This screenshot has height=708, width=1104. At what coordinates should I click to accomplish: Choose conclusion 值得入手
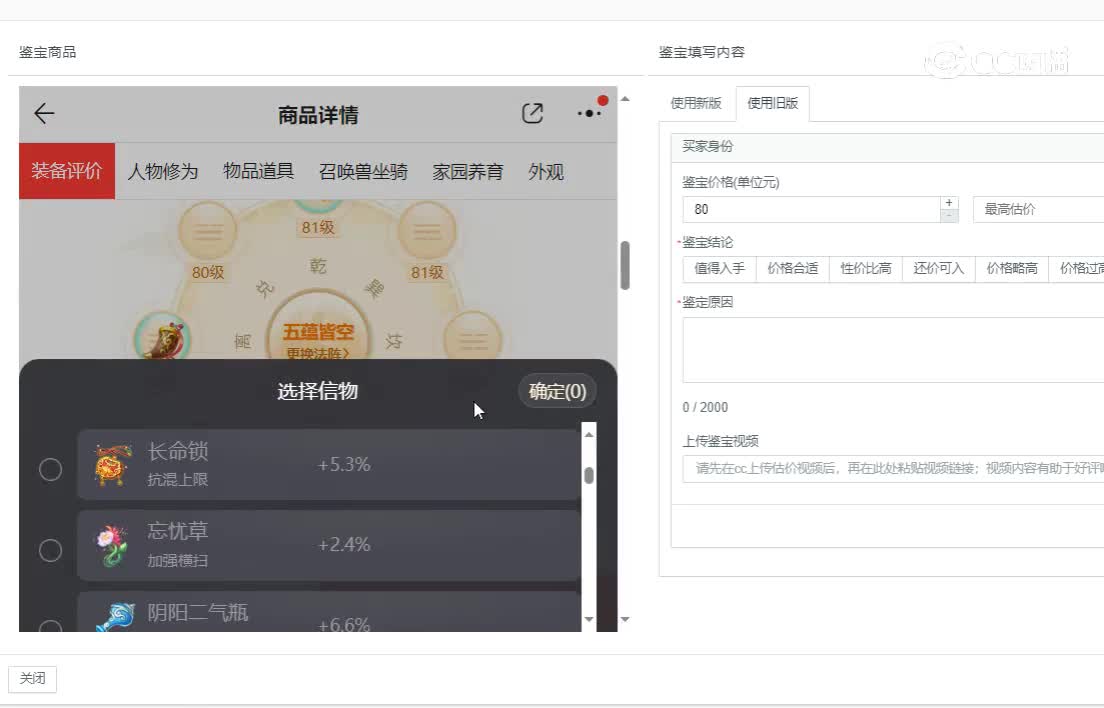[x=720, y=268]
